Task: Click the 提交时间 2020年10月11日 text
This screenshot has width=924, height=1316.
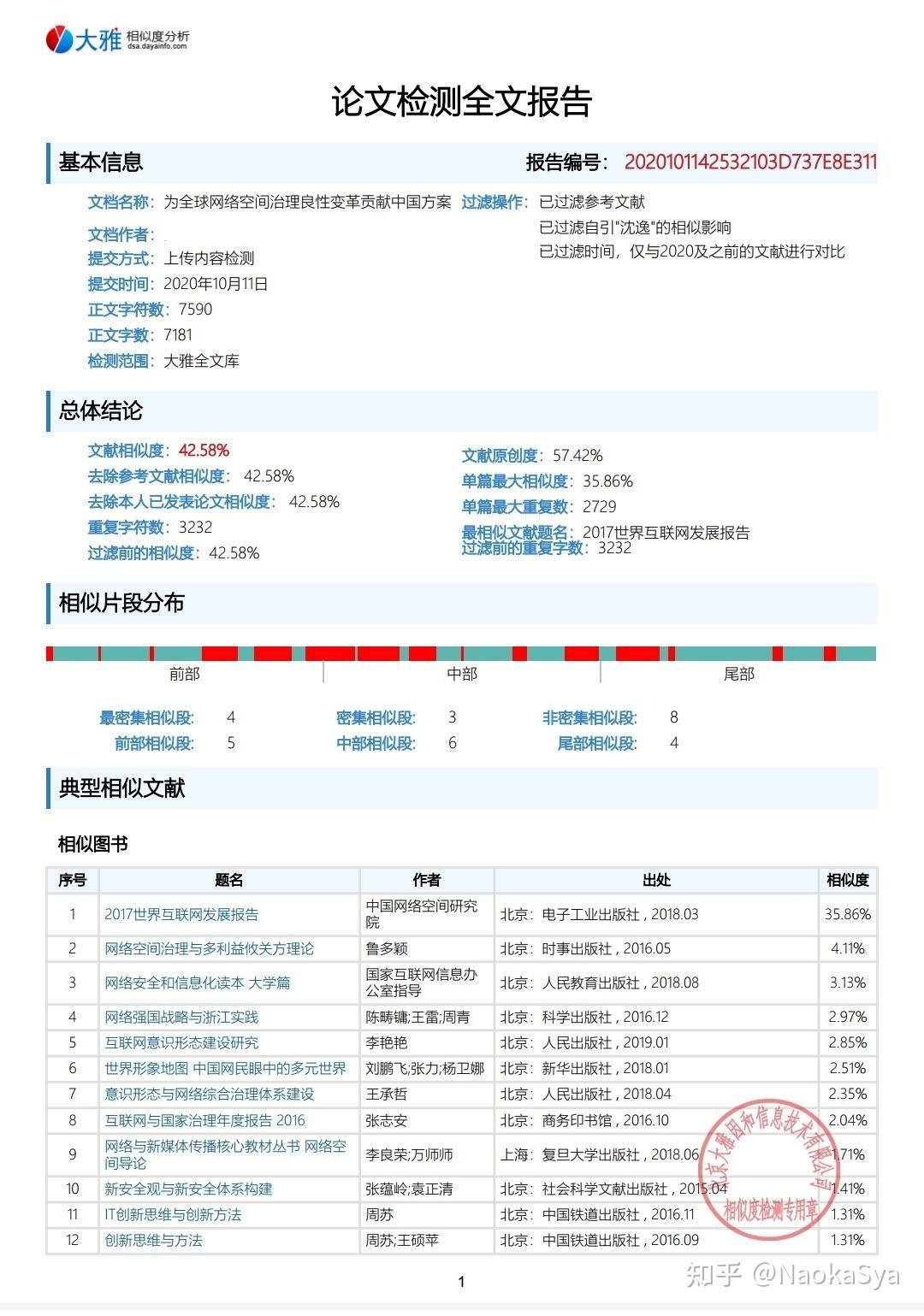Action: tap(216, 284)
